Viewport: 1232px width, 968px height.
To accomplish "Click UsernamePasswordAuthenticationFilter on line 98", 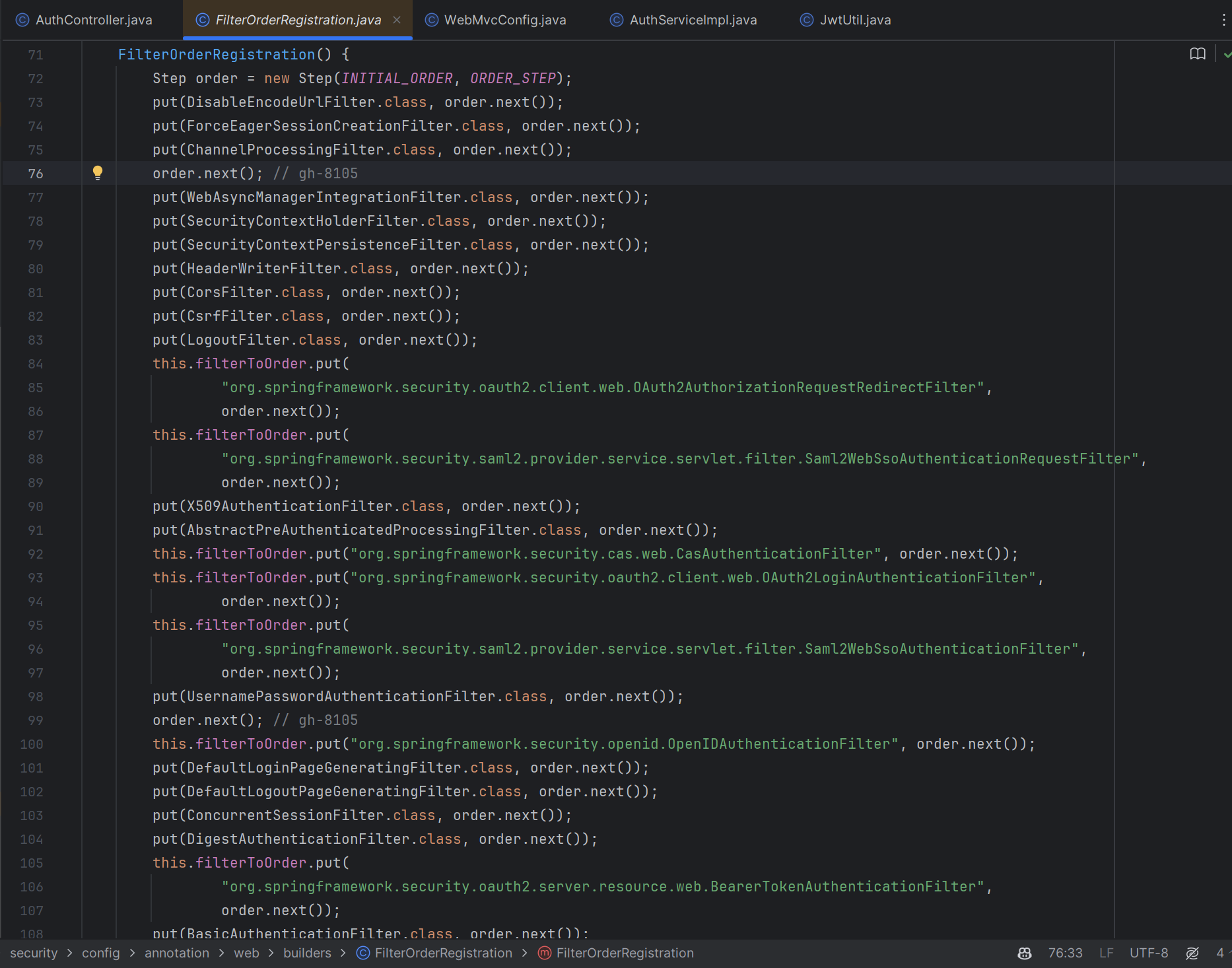I will pyautogui.click(x=341, y=697).
